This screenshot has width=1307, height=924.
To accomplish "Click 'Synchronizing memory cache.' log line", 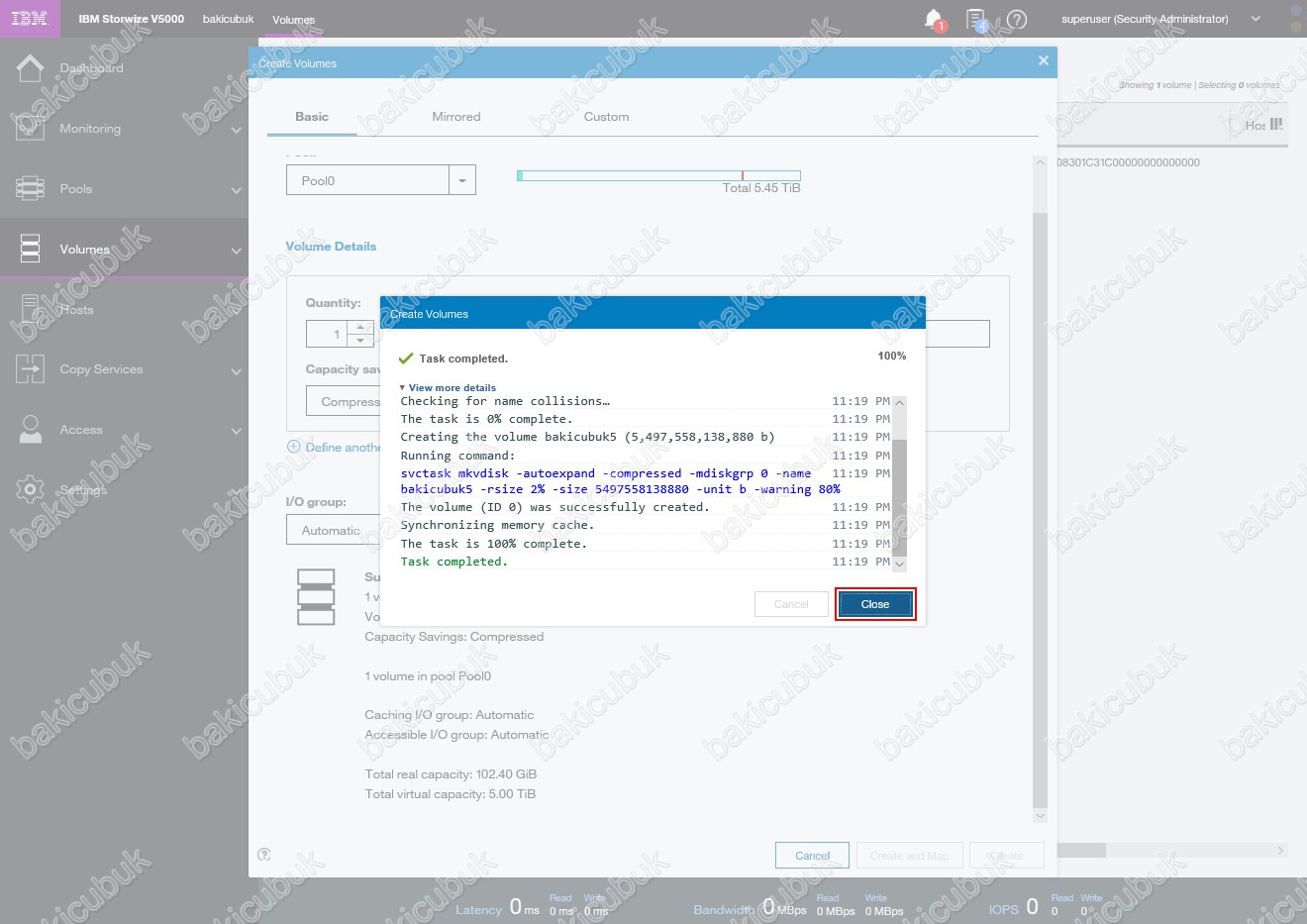I will click(497, 525).
